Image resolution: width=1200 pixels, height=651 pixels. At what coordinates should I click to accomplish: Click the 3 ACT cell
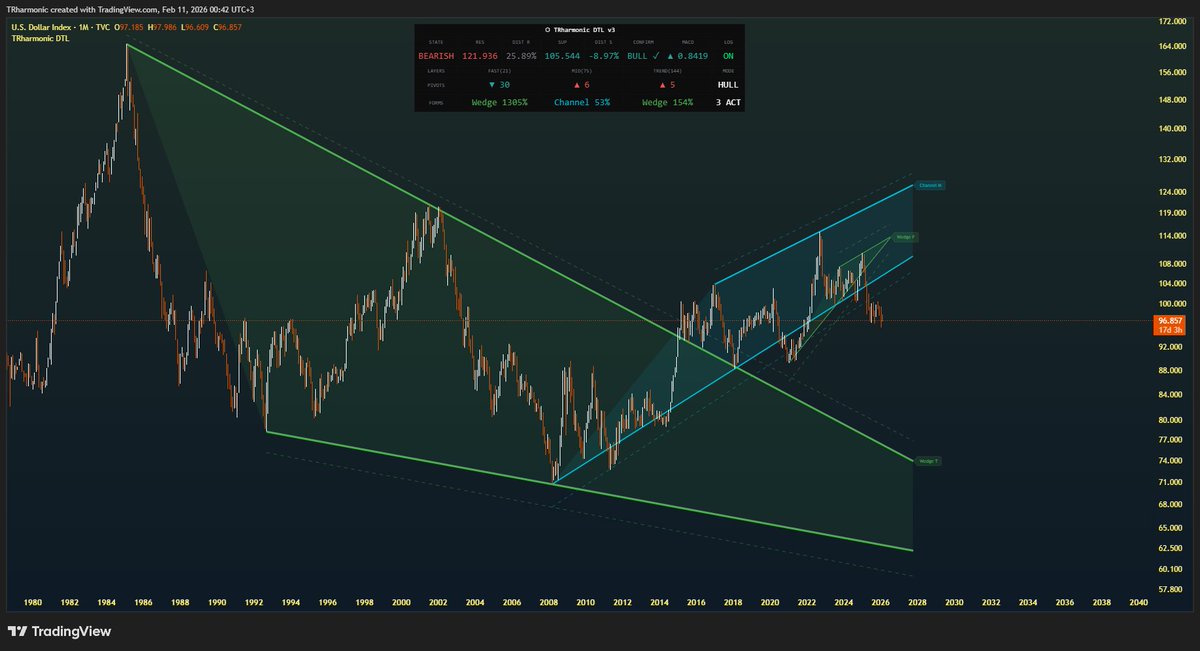728,103
